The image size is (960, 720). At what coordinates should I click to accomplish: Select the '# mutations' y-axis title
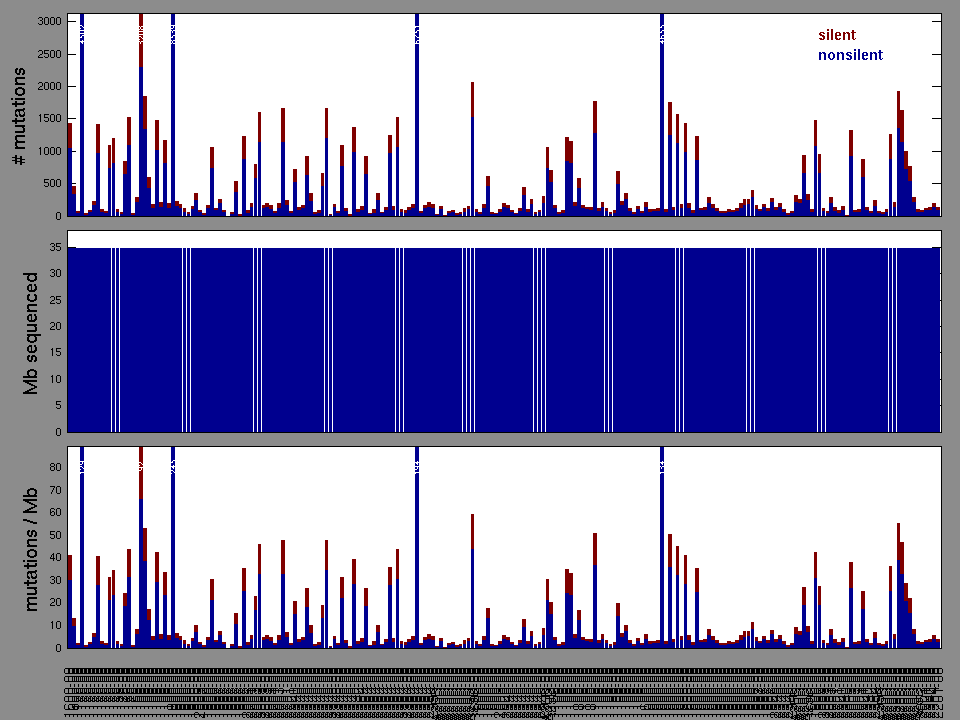tap(19, 116)
